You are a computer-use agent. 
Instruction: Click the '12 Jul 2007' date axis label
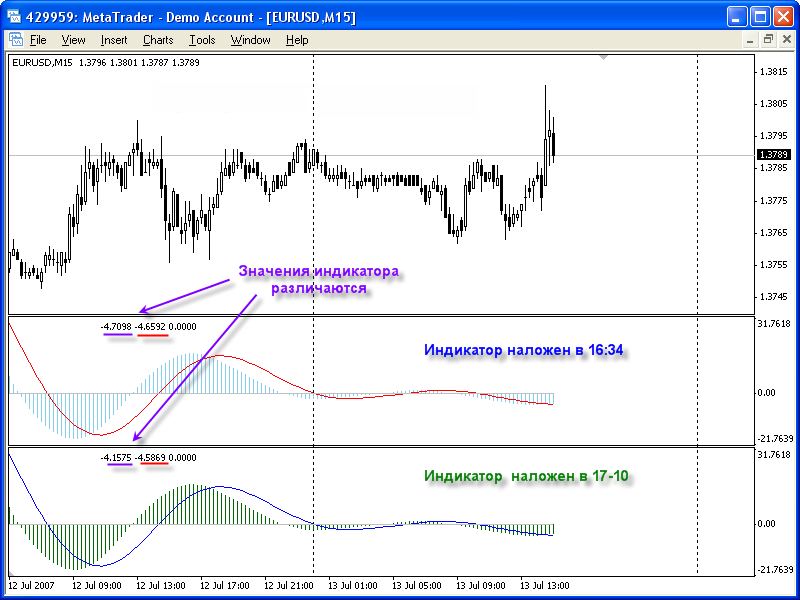(31, 585)
